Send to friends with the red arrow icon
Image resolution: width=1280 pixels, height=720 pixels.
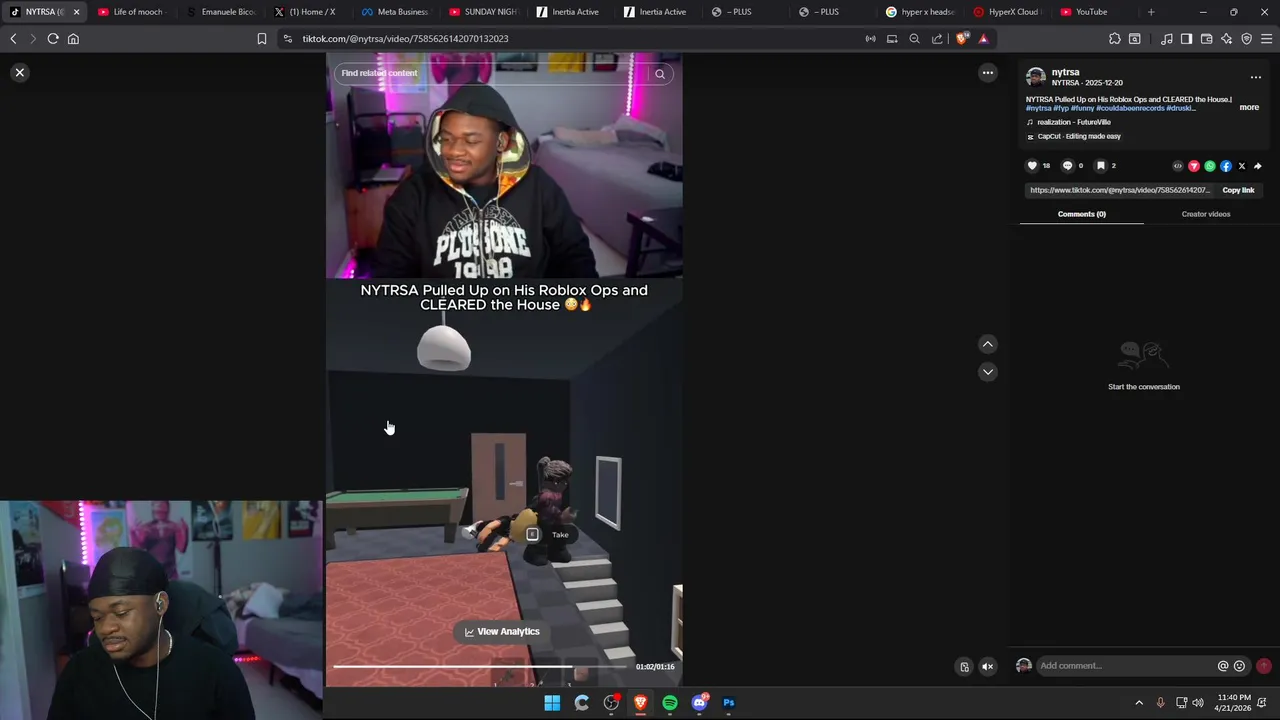[1193, 166]
